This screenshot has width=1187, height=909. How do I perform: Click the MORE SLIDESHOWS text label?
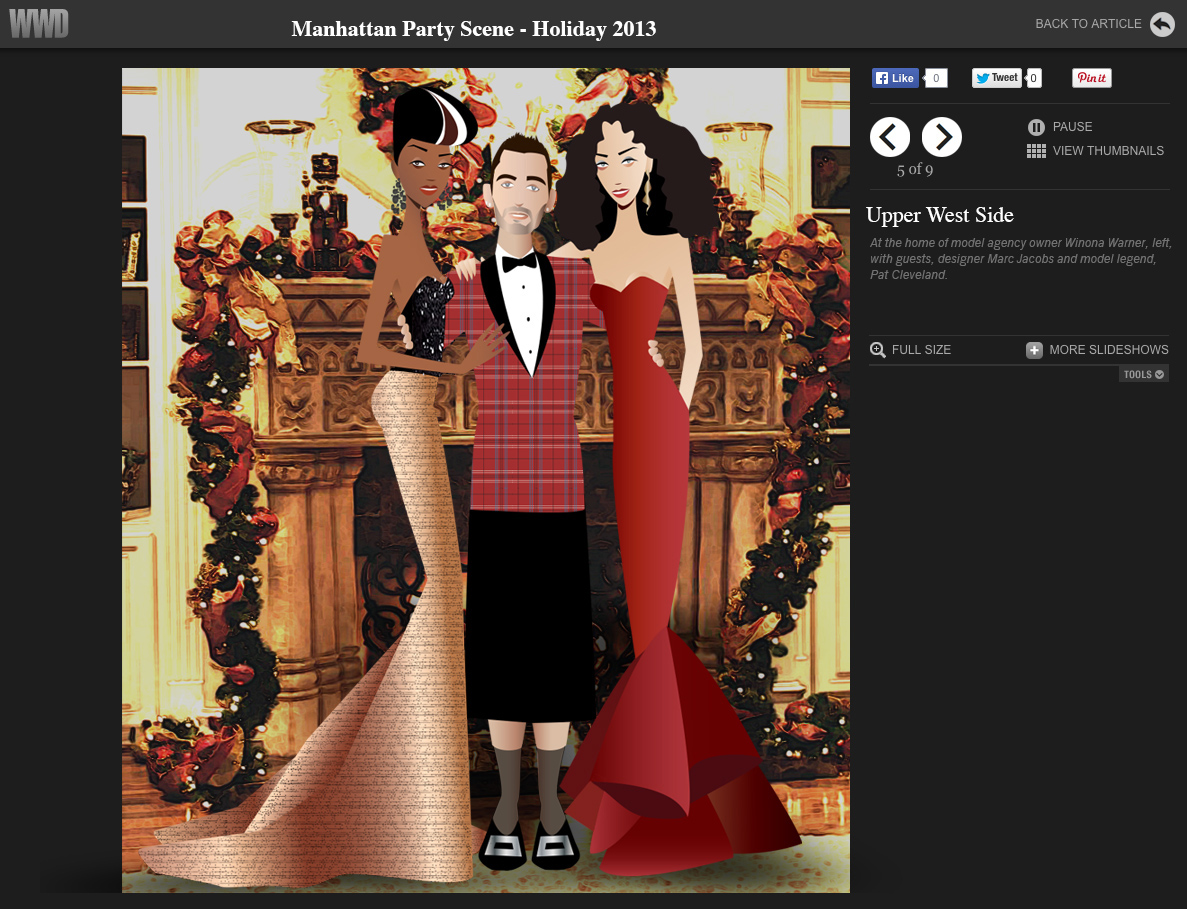[1108, 350]
